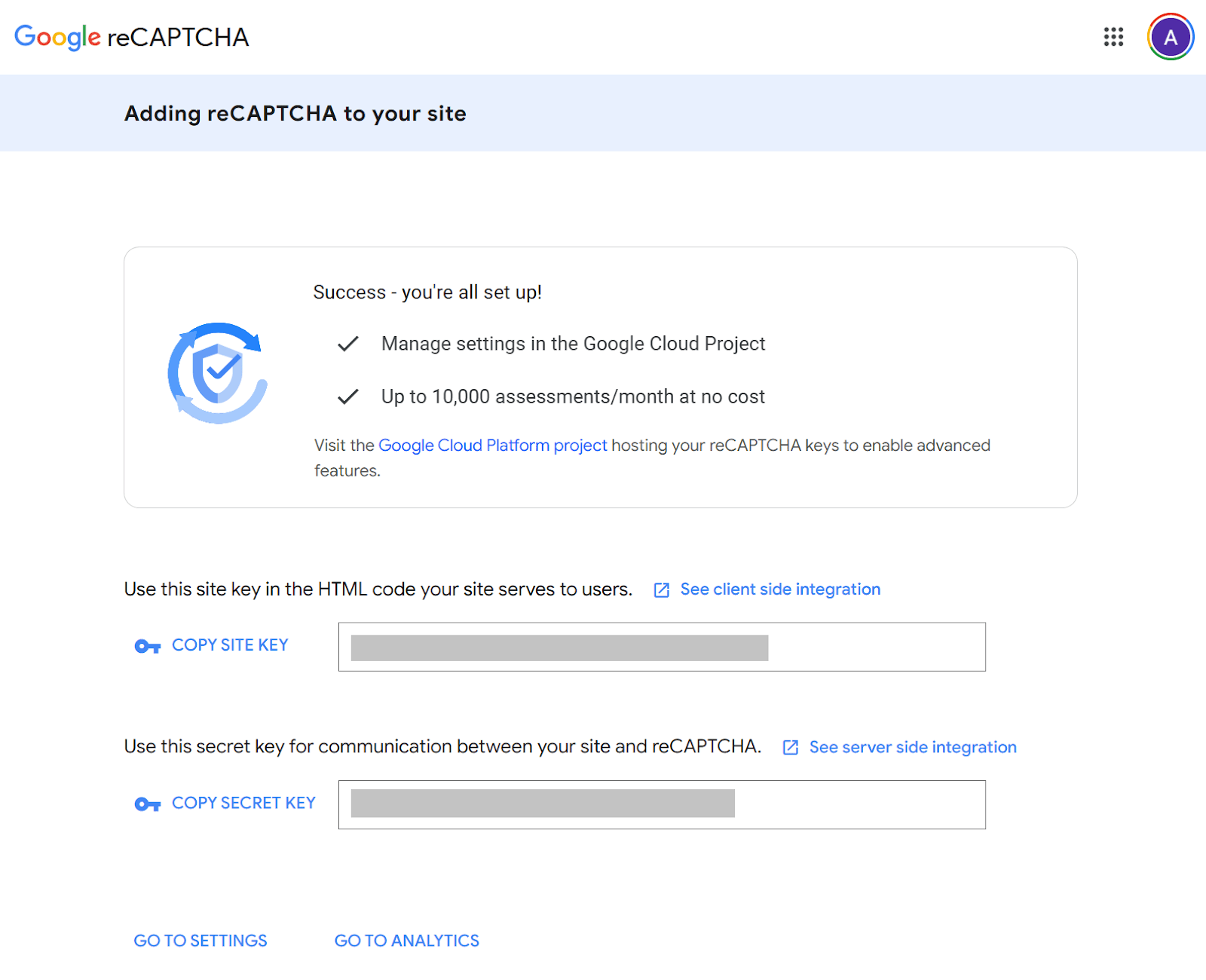Screen dimensions: 1206x980
Task: Click the Adding reCAPTCHA to your site heading
Action: [295, 113]
